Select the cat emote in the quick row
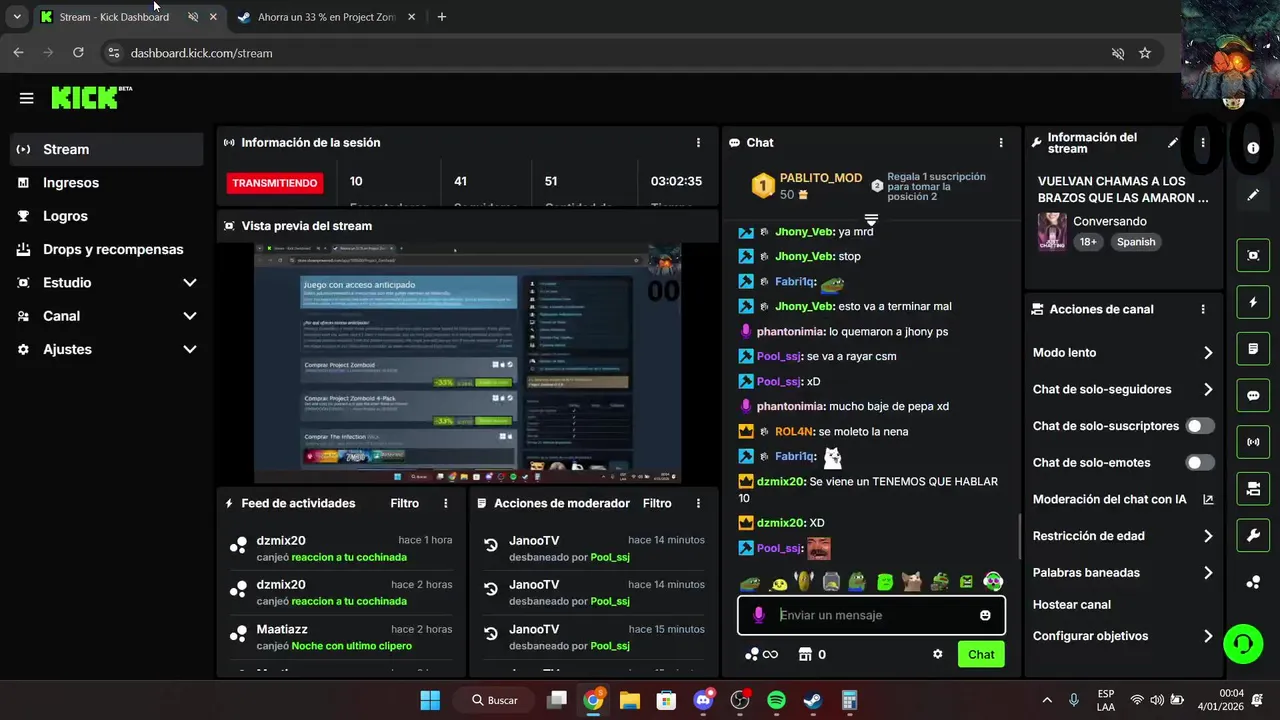 [x=911, y=581]
